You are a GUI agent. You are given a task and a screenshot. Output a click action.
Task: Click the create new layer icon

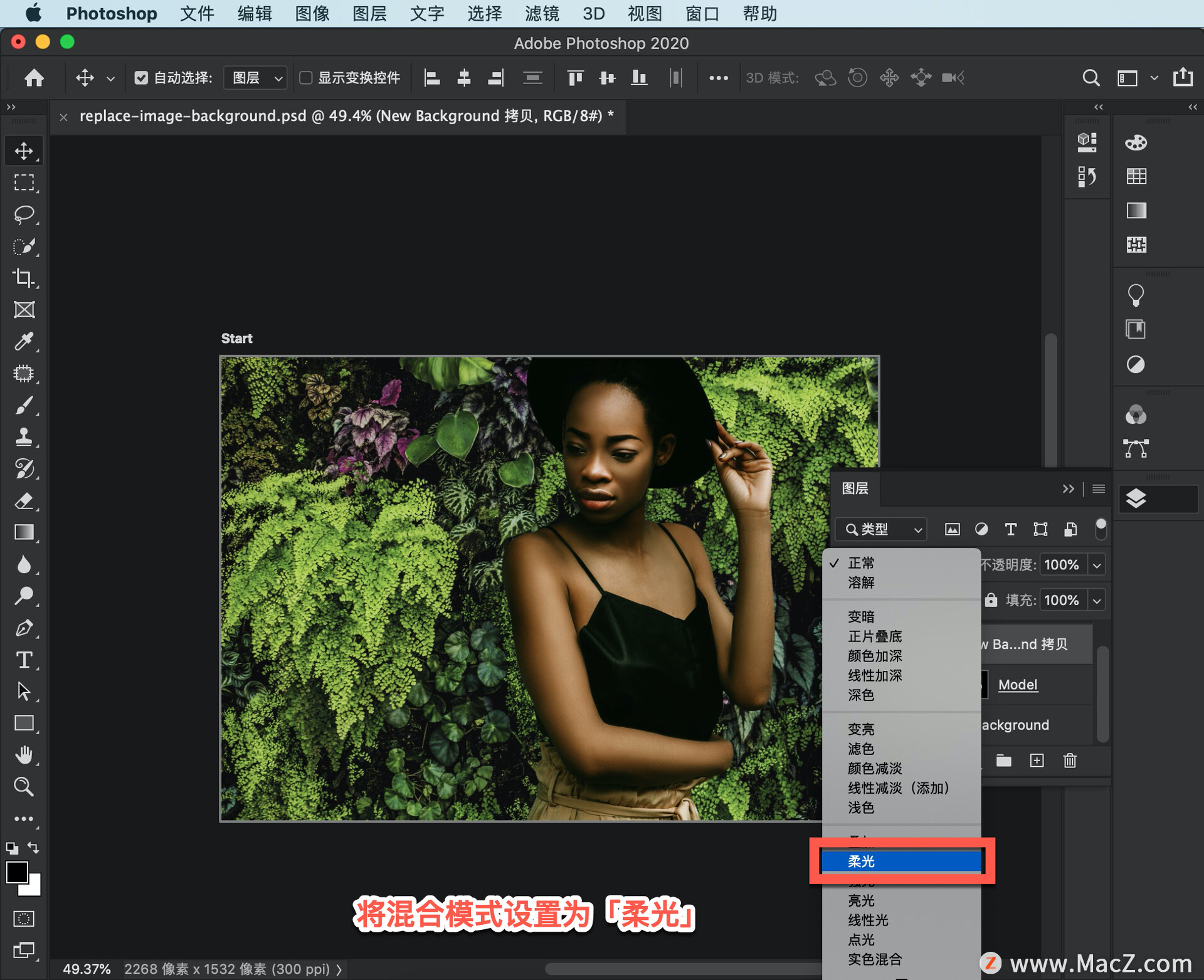(x=1037, y=761)
